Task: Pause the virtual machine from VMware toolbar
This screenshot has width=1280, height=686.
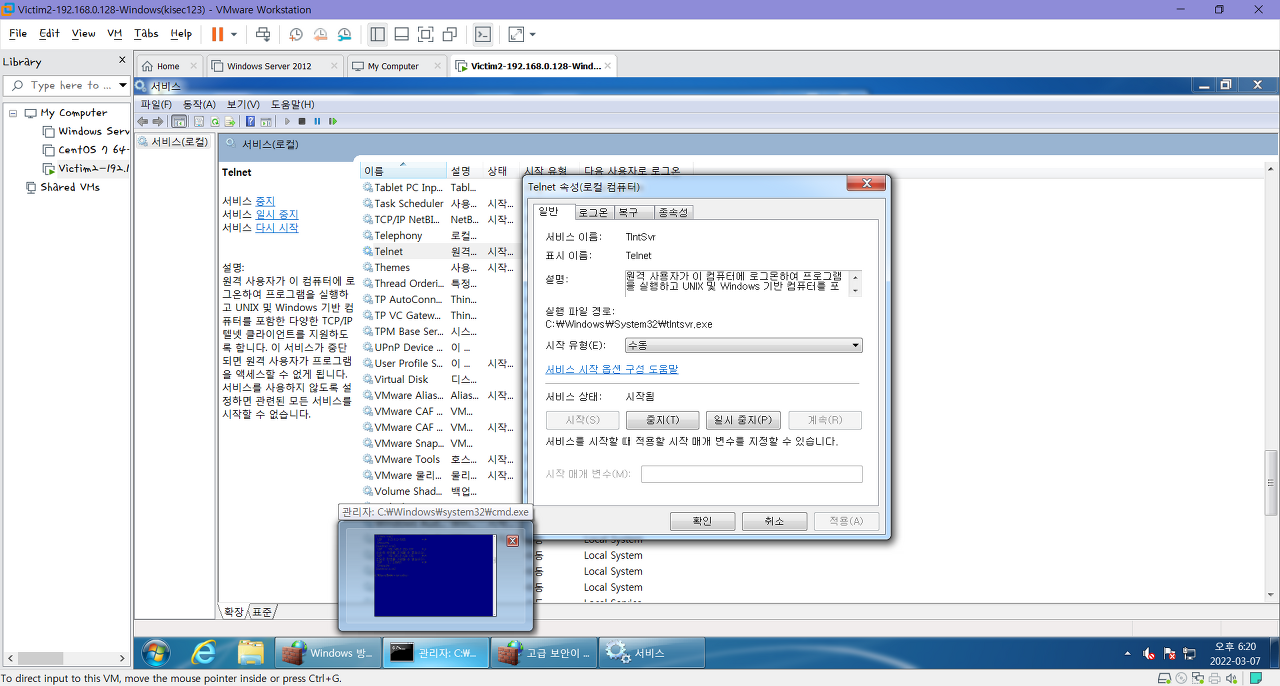Action: coord(217,34)
